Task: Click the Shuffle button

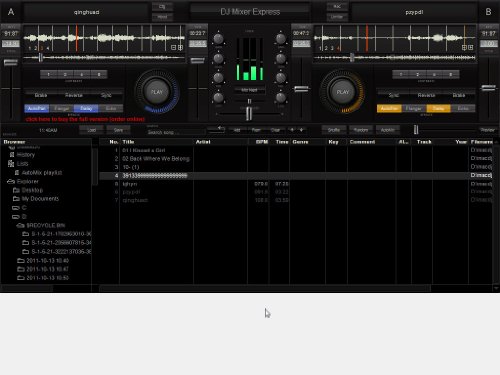Action: [334, 130]
